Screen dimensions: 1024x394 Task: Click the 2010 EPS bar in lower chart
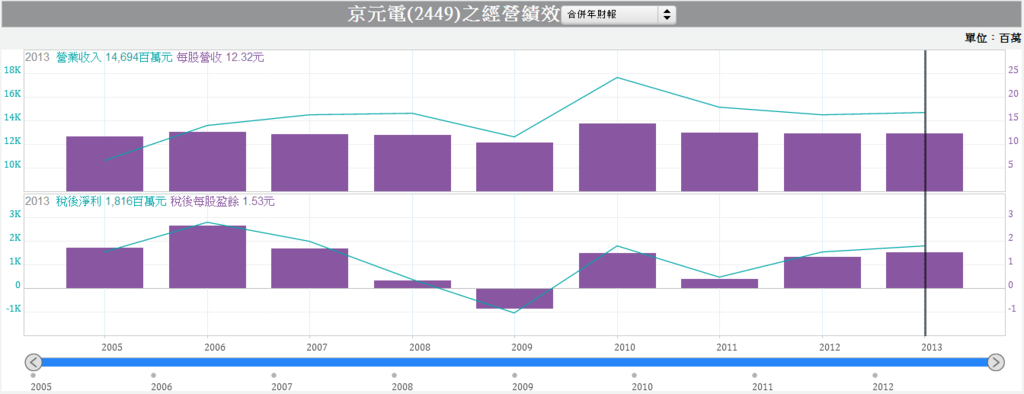(x=617, y=271)
